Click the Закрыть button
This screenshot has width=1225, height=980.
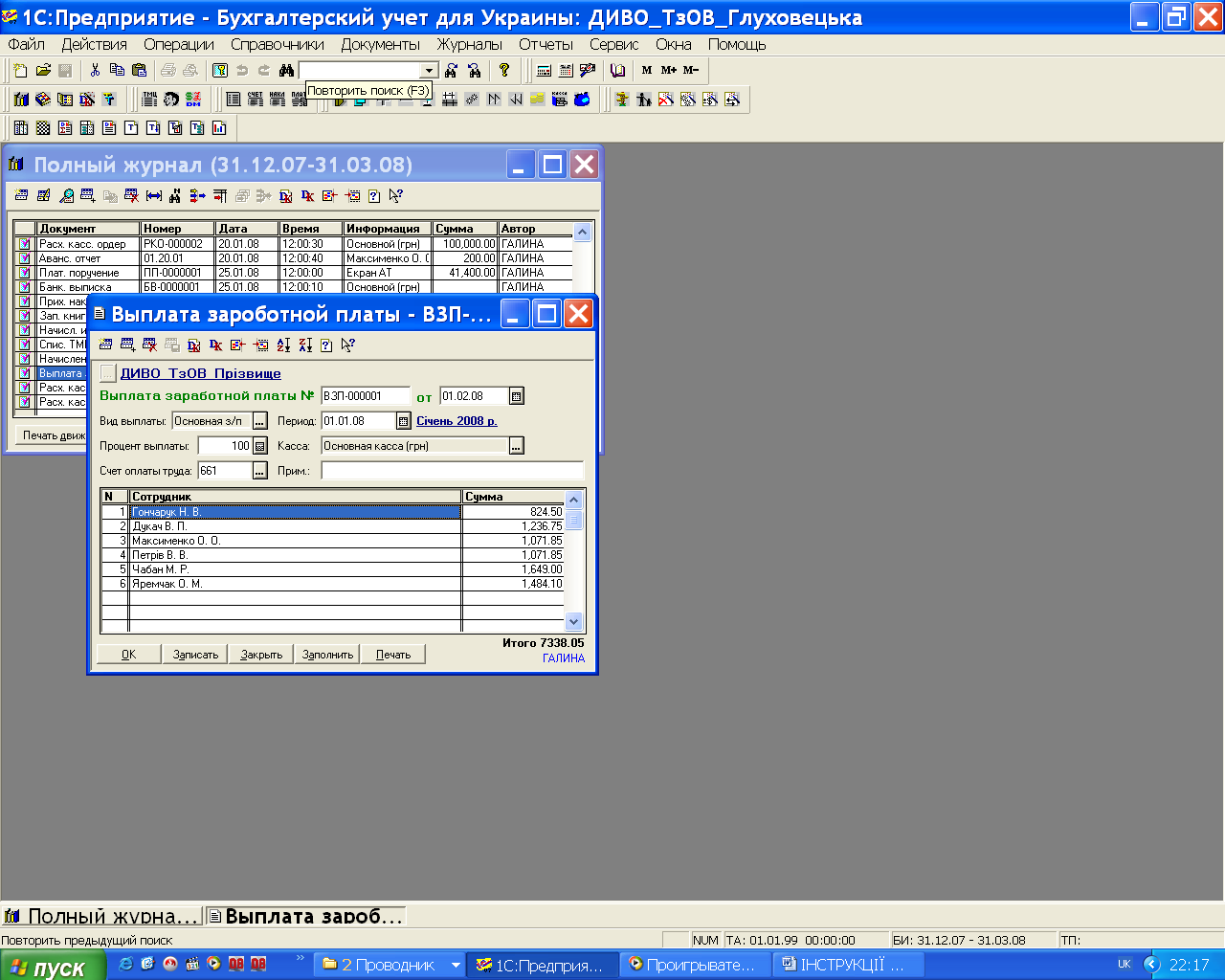point(261,655)
